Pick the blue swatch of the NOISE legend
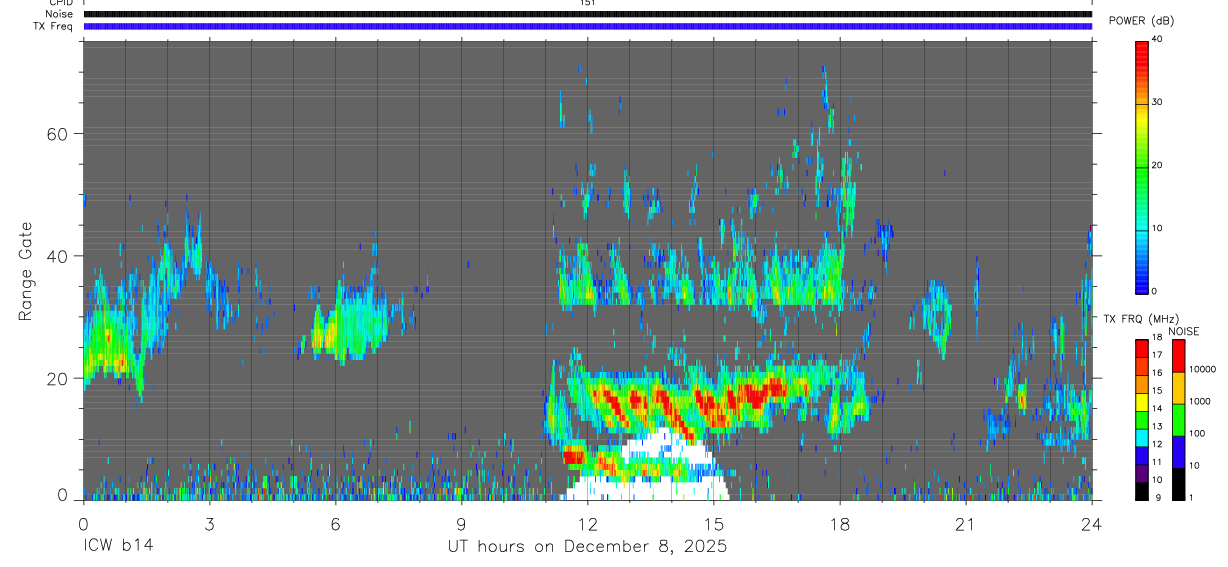 click(1179, 451)
